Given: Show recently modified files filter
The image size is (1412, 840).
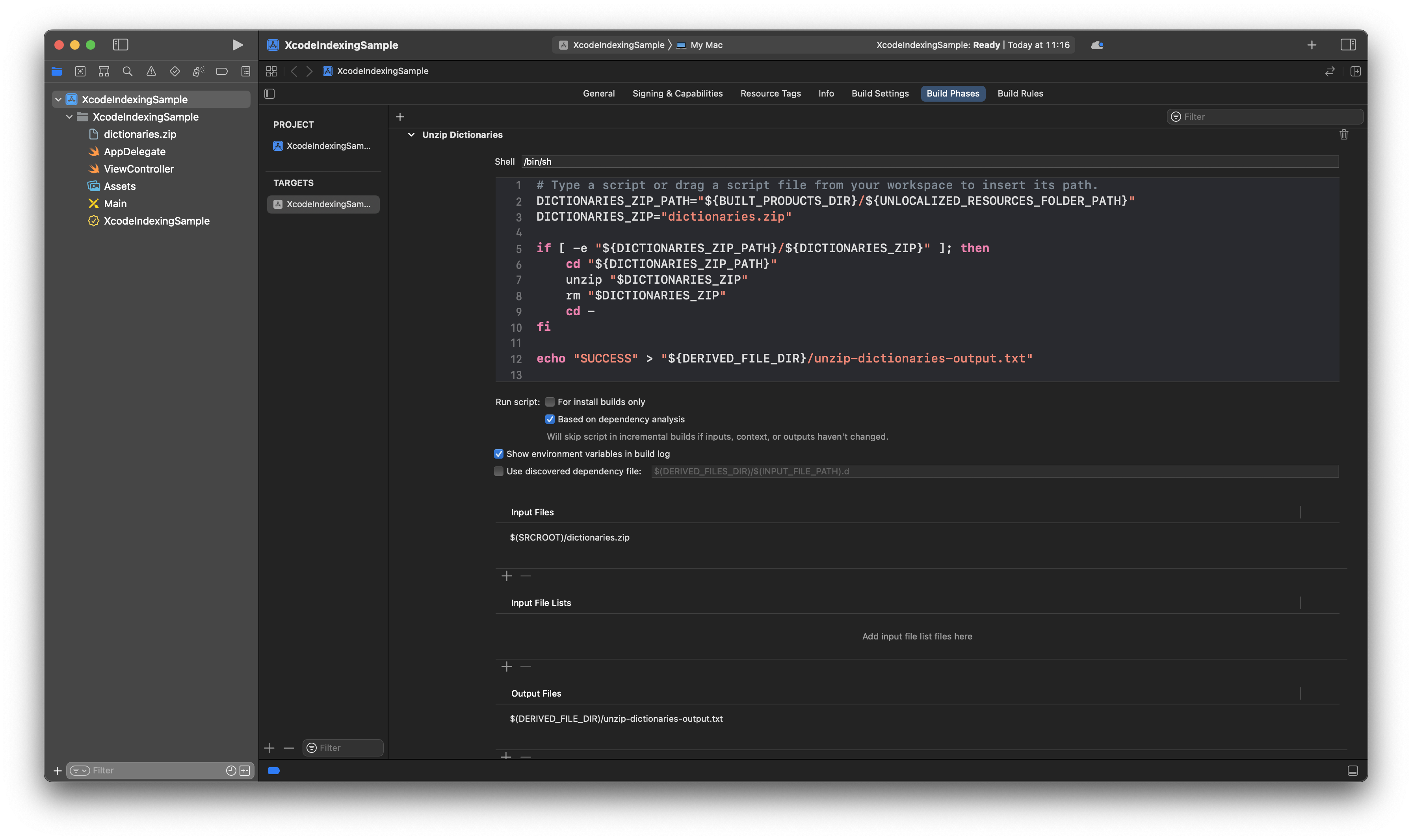Looking at the screenshot, I should tap(231, 770).
